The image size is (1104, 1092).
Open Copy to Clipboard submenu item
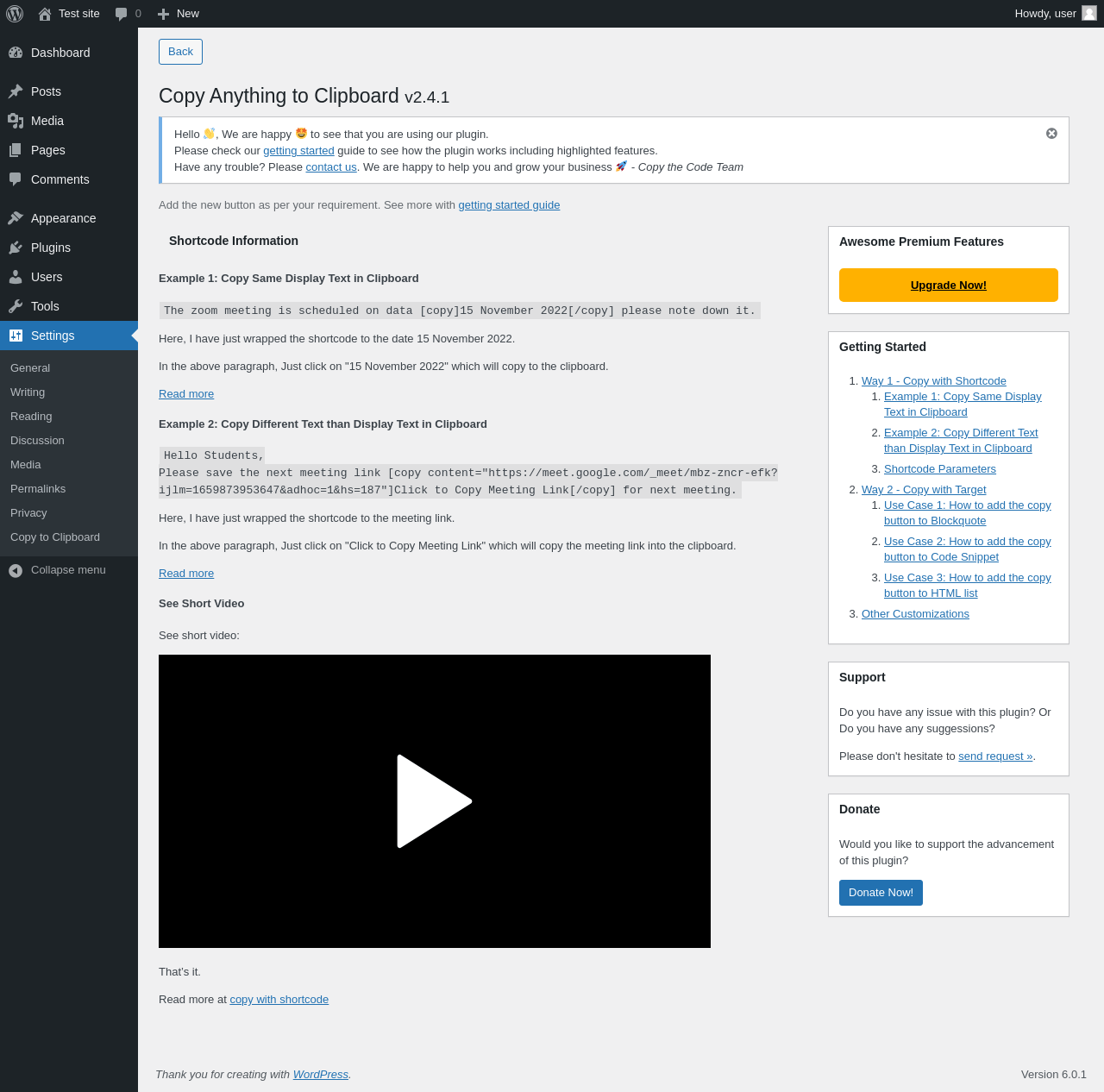[55, 537]
